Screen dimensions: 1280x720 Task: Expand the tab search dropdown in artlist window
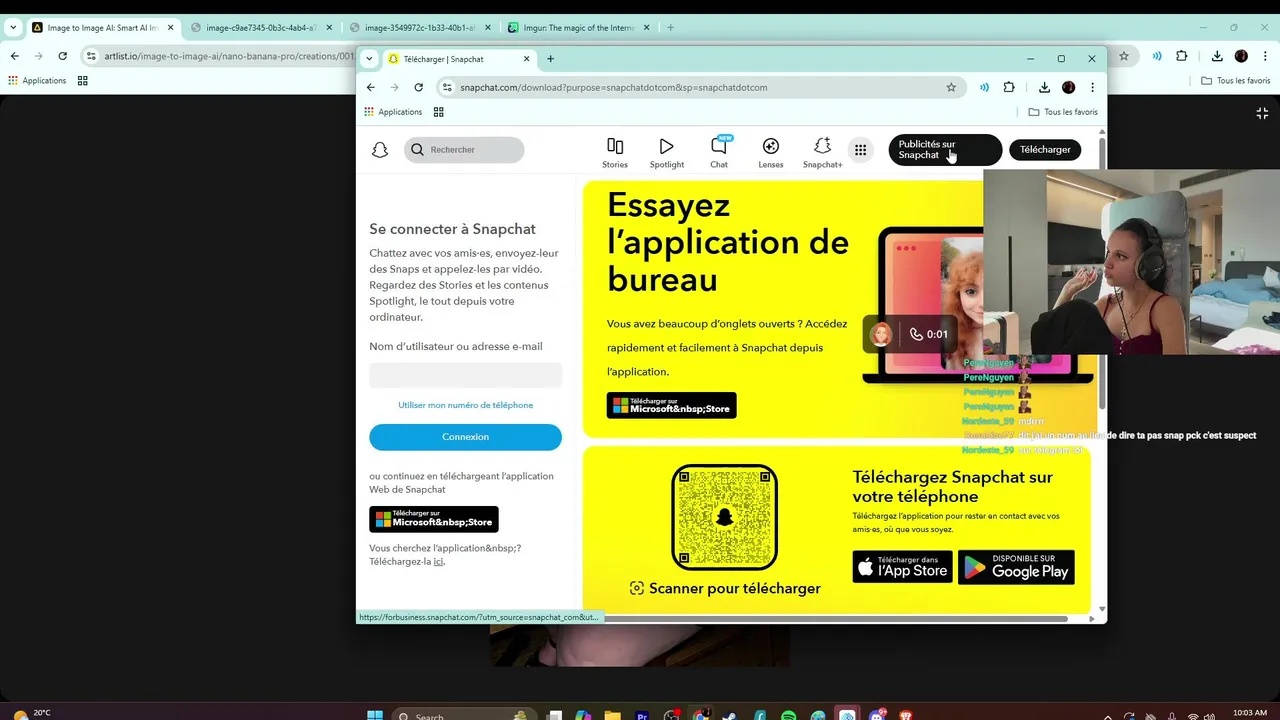pyautogui.click(x=13, y=27)
